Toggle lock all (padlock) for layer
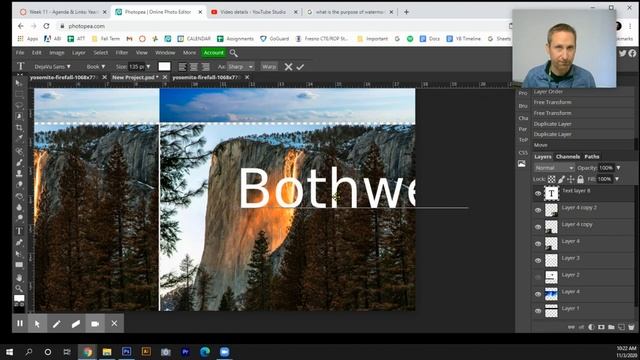 580,179
